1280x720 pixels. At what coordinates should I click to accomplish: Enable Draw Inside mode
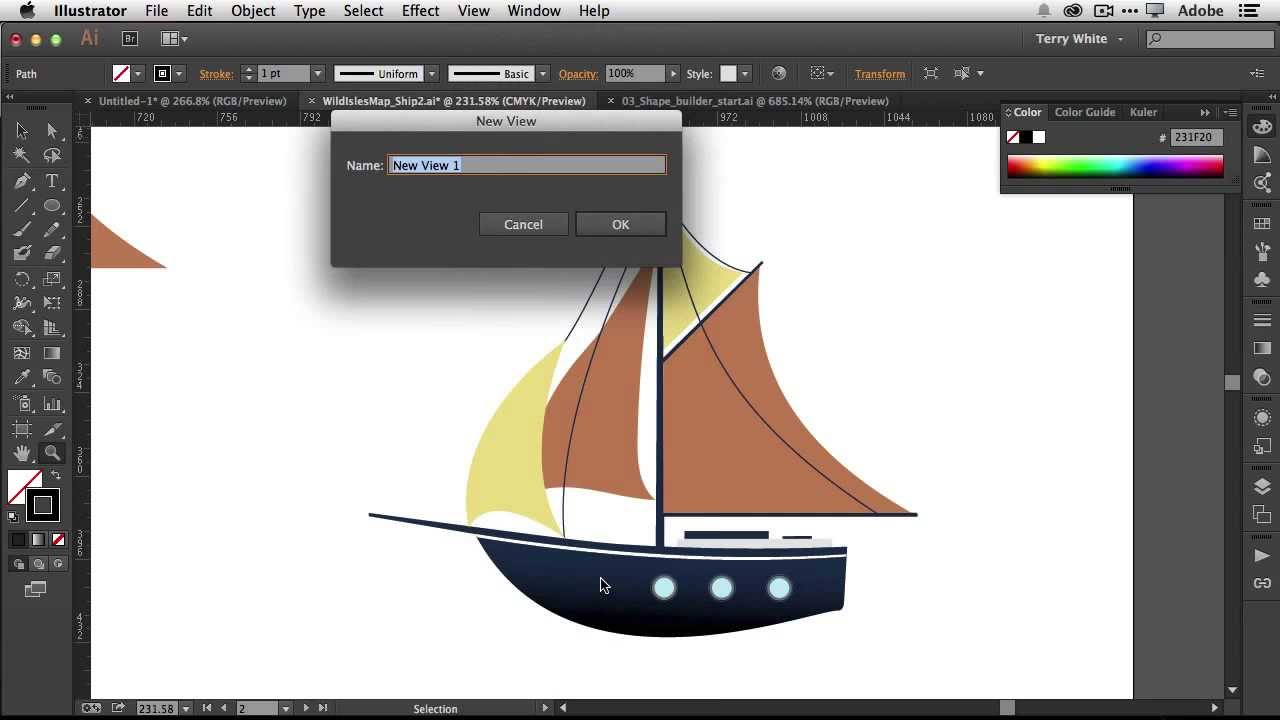[58, 564]
